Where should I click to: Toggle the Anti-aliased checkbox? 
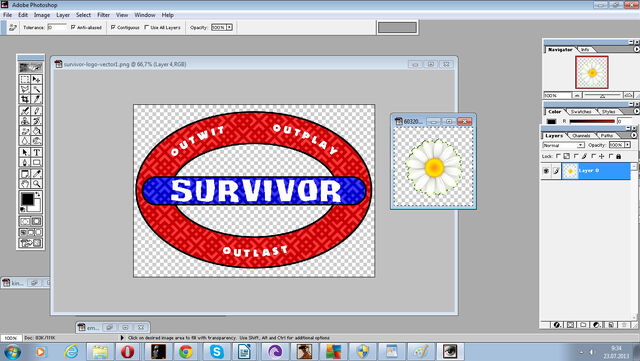coord(73,27)
